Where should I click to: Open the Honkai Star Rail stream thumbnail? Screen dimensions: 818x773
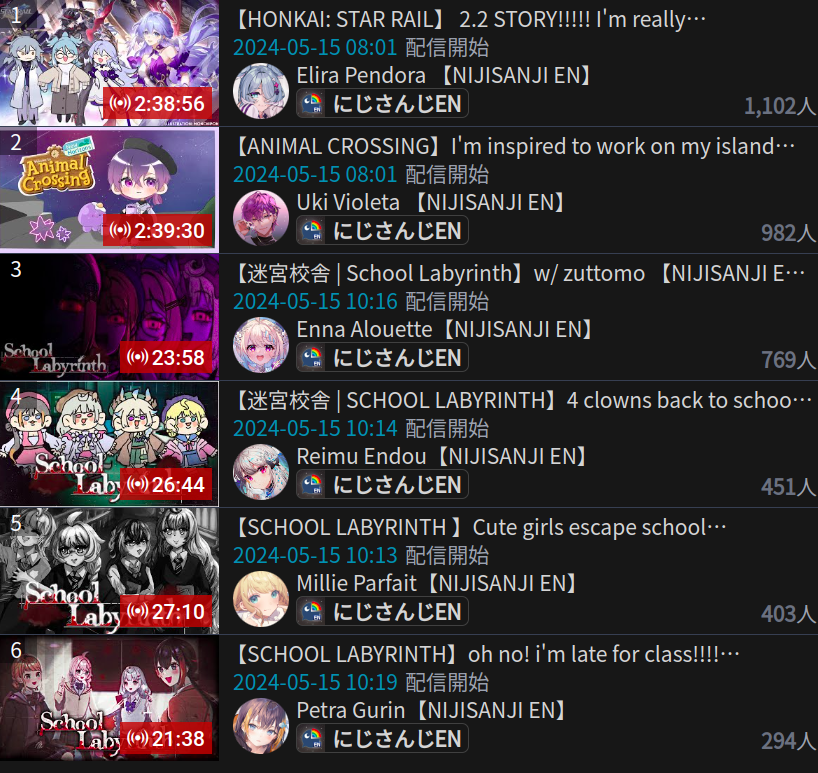tap(110, 63)
